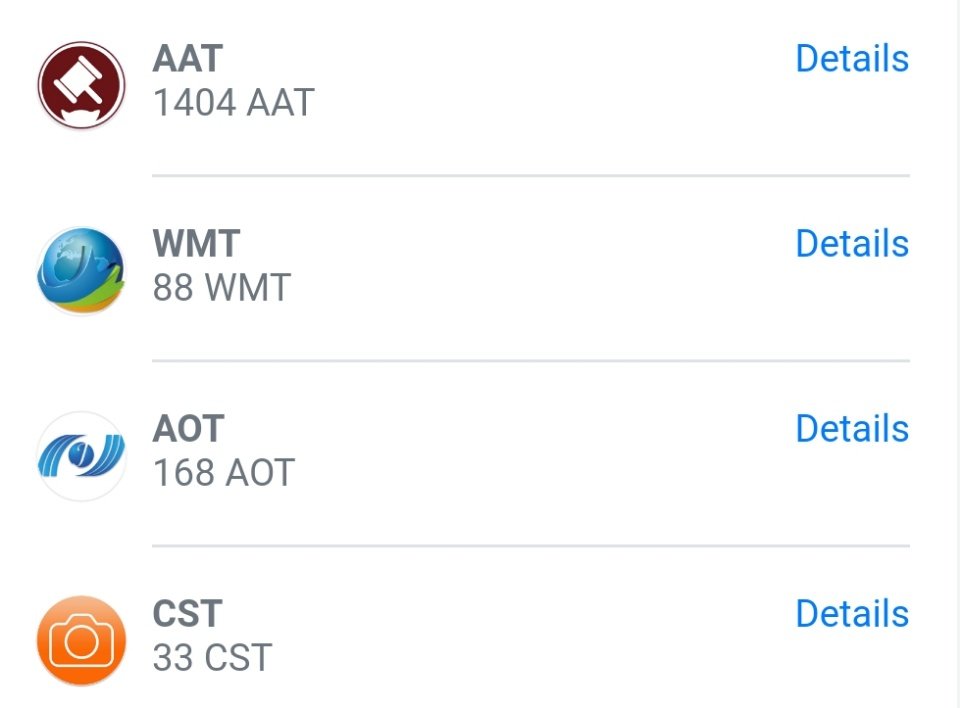This screenshot has height=708, width=960.
Task: Tap the 88 WMT balance amount
Action: click(222, 287)
